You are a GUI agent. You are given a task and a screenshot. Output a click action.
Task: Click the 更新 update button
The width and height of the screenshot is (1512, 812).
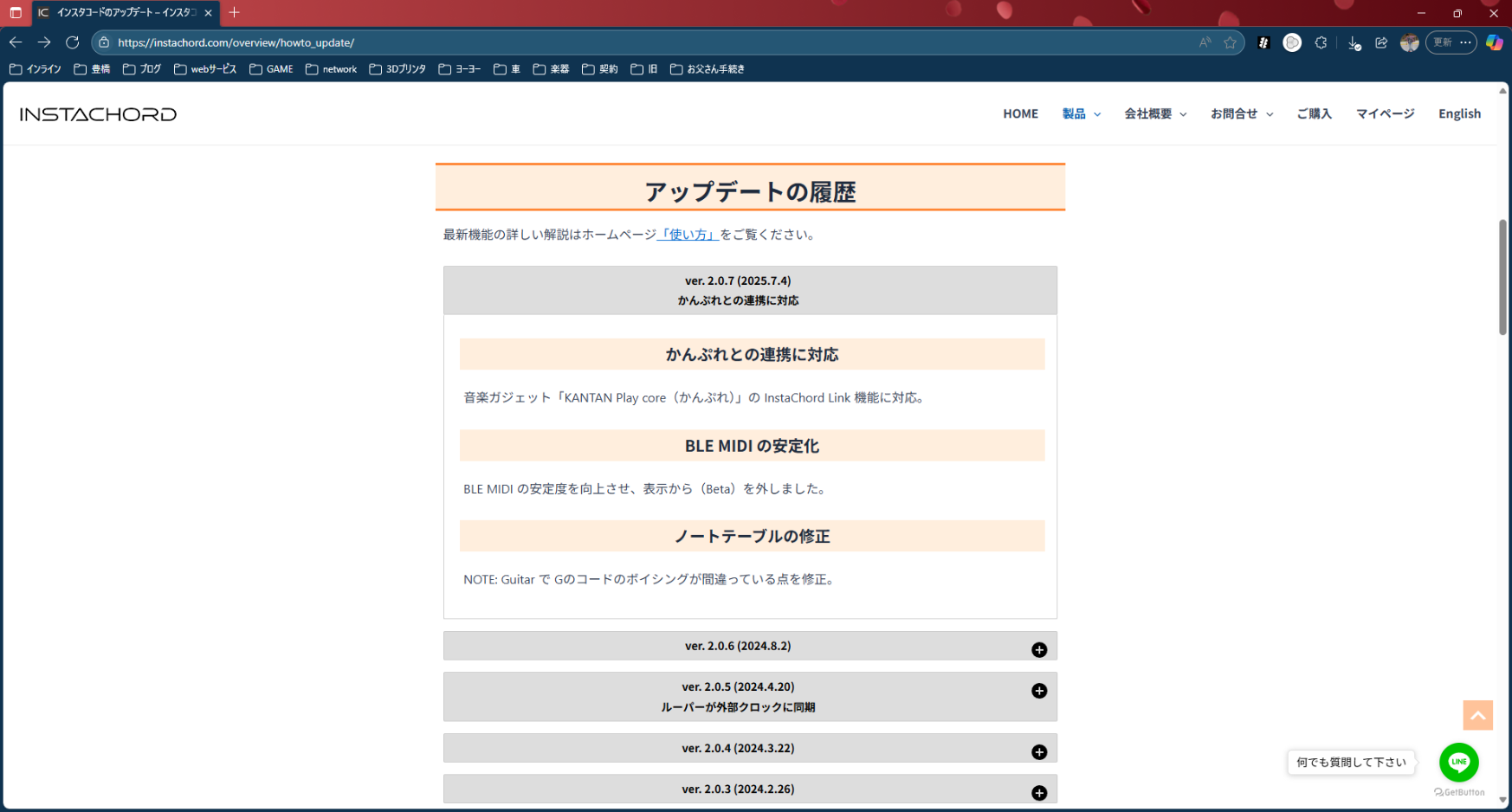tap(1443, 42)
